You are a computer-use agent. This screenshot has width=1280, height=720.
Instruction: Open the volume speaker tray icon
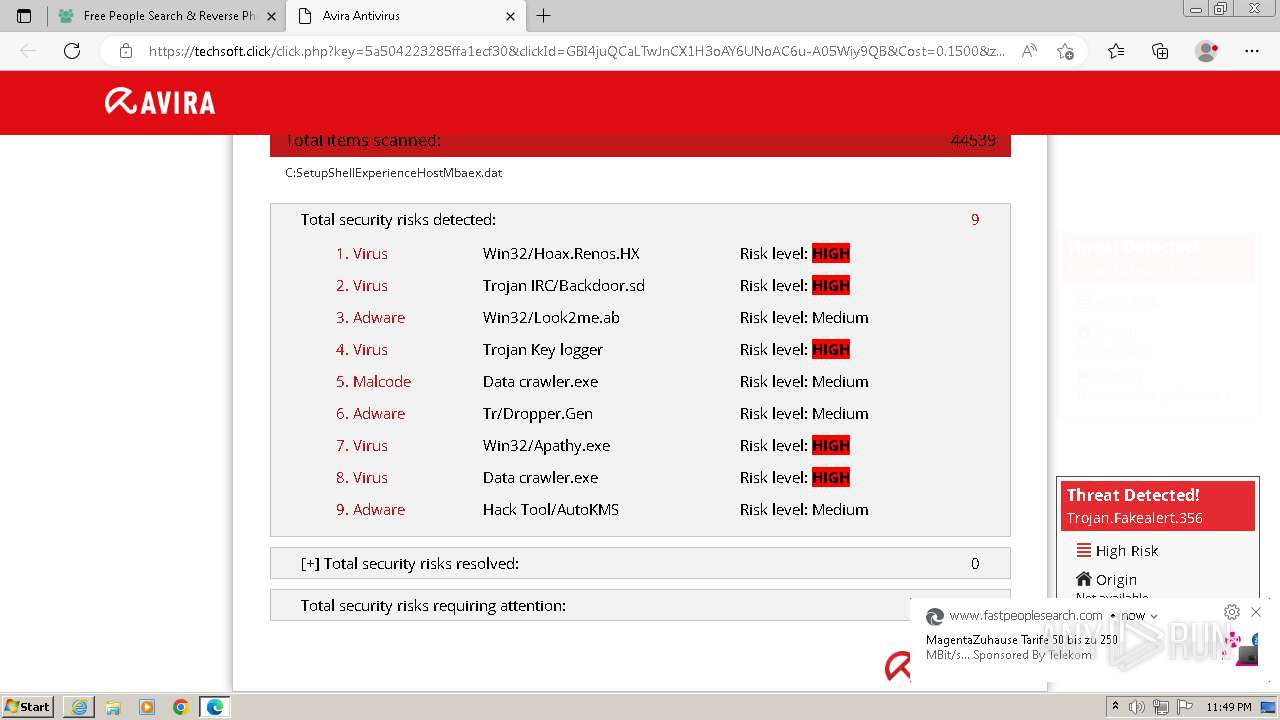pyautogui.click(x=1137, y=707)
